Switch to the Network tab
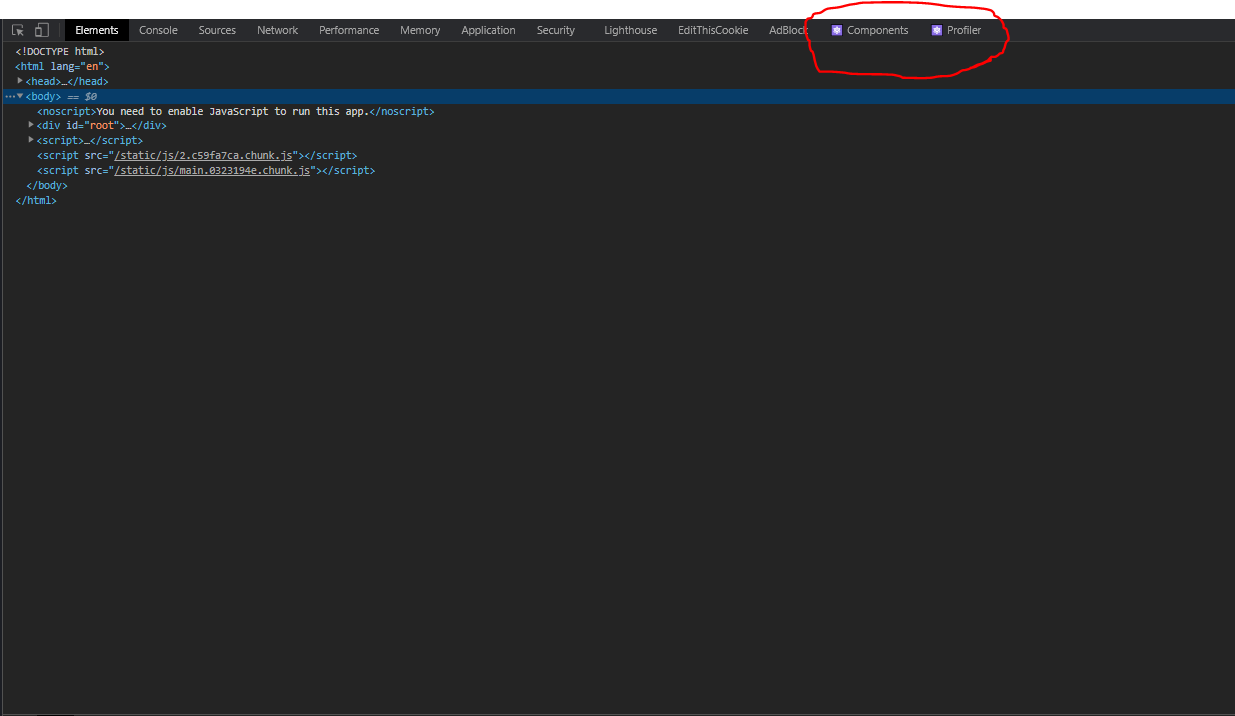The height and width of the screenshot is (716, 1235). pyautogui.click(x=277, y=30)
